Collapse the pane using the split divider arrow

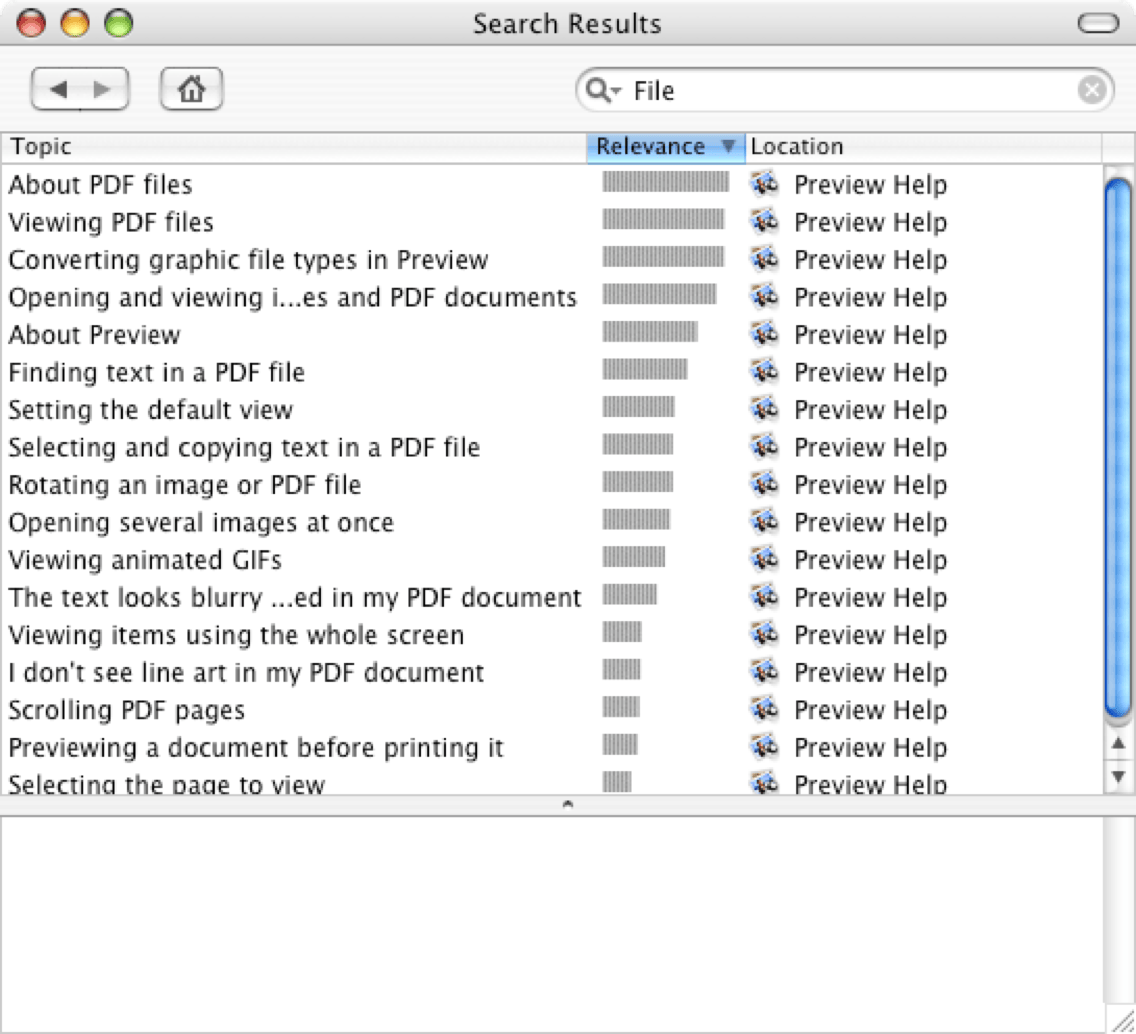pyautogui.click(x=568, y=804)
